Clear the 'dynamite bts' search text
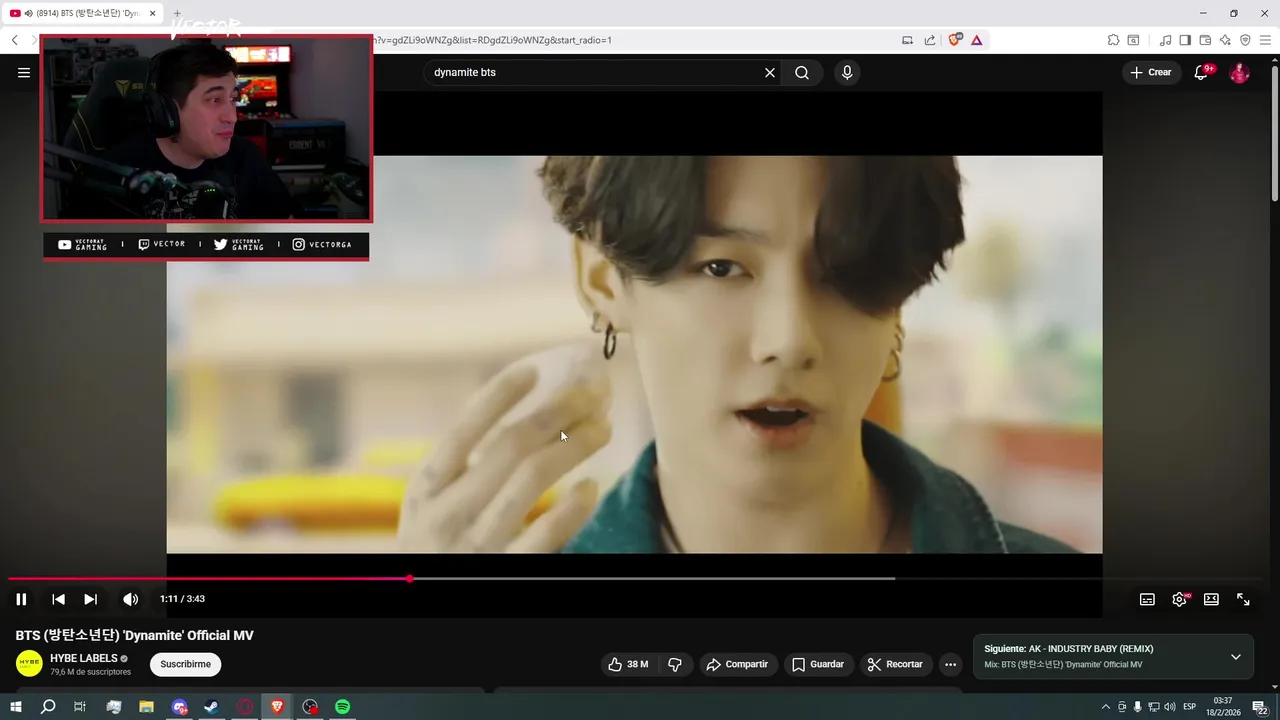The image size is (1280, 720). 770,72
